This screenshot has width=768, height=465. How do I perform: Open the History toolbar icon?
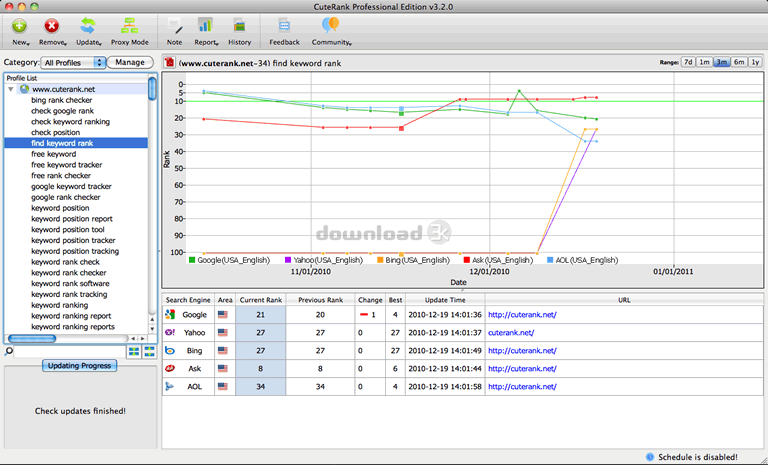pyautogui.click(x=240, y=26)
